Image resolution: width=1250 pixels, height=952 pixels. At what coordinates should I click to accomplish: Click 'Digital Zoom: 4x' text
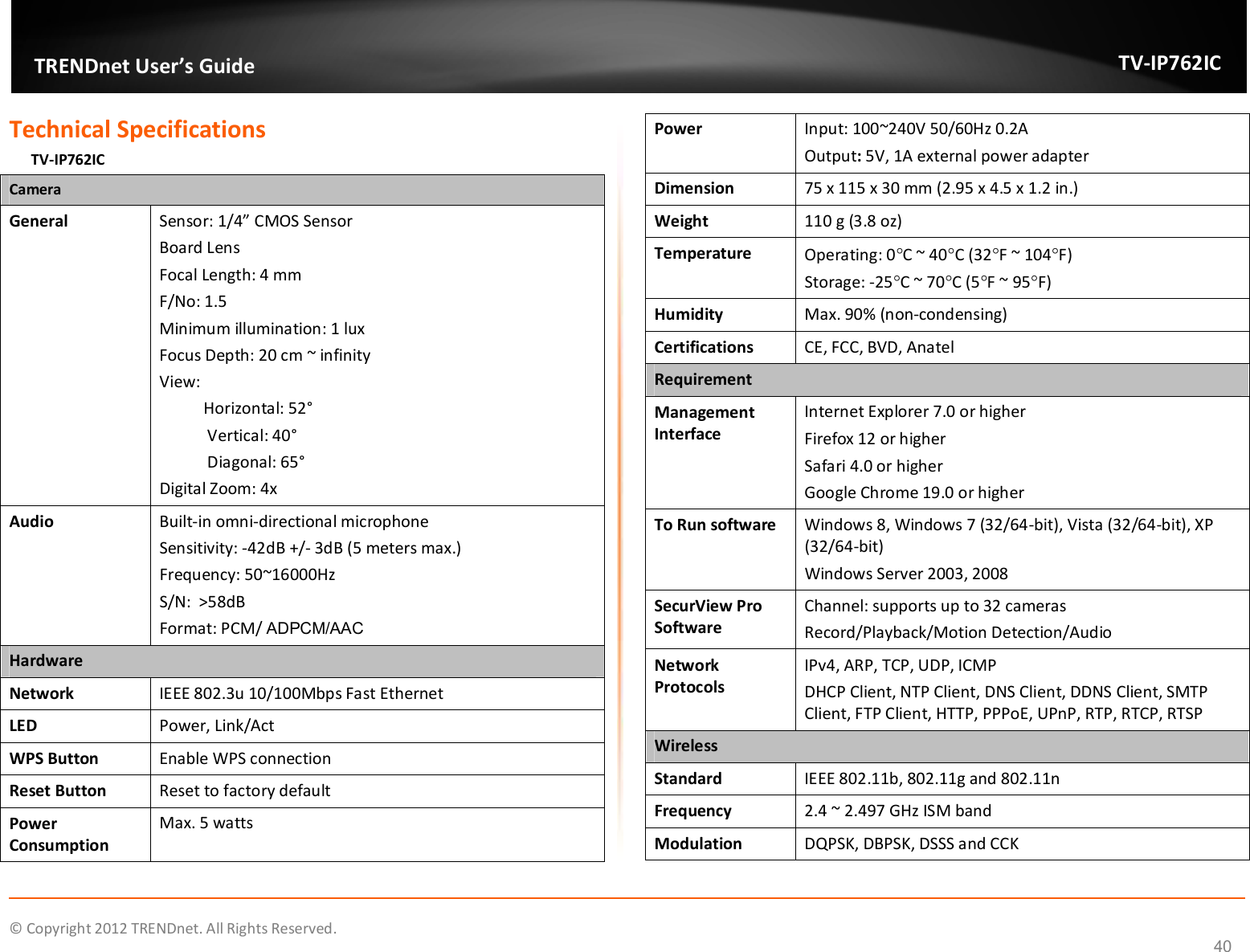point(219,488)
